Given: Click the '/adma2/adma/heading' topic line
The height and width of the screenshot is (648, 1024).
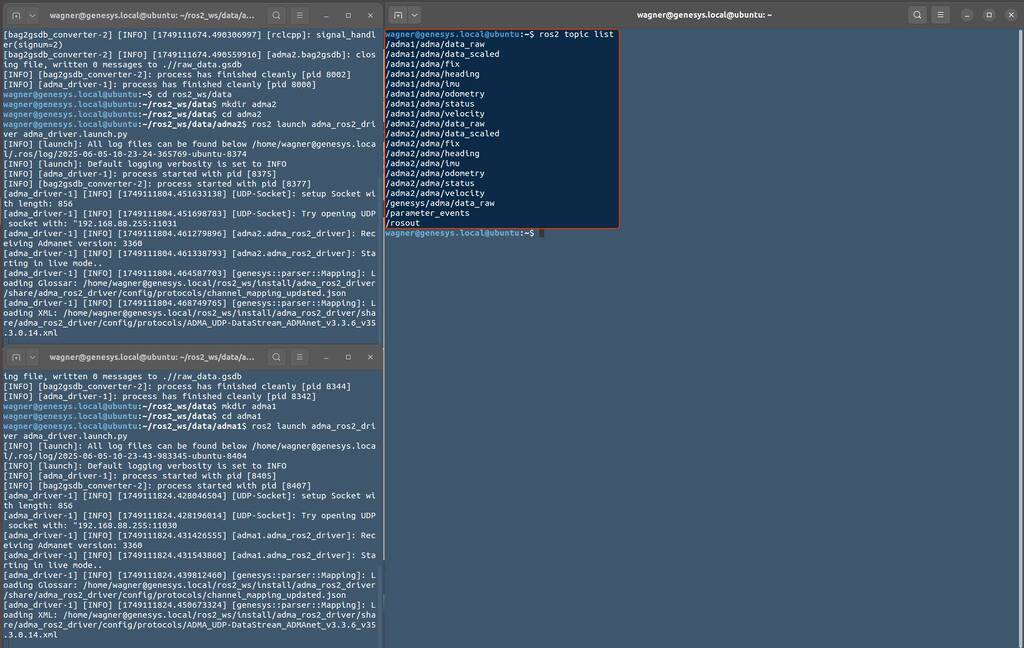Looking at the screenshot, I should coord(433,154).
